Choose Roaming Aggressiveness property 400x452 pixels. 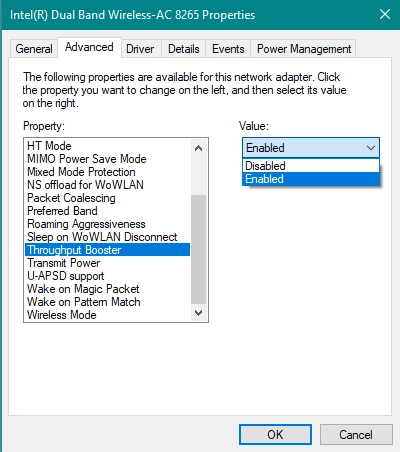107,224
